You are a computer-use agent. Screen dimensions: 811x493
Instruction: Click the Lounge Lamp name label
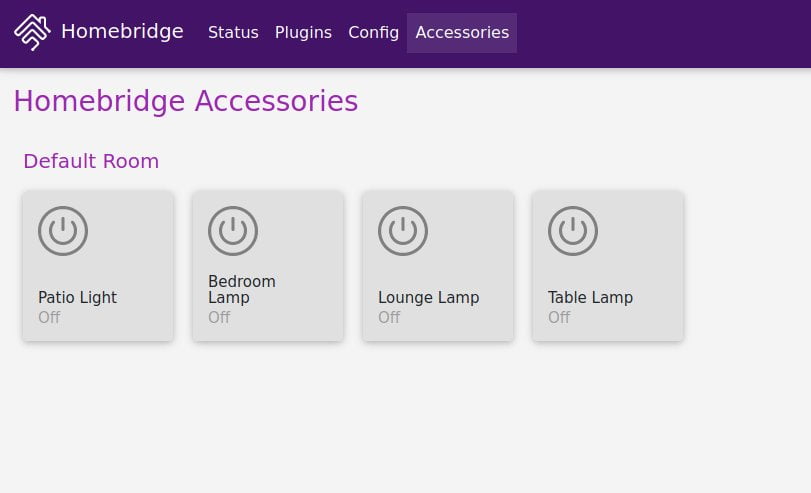coord(428,297)
